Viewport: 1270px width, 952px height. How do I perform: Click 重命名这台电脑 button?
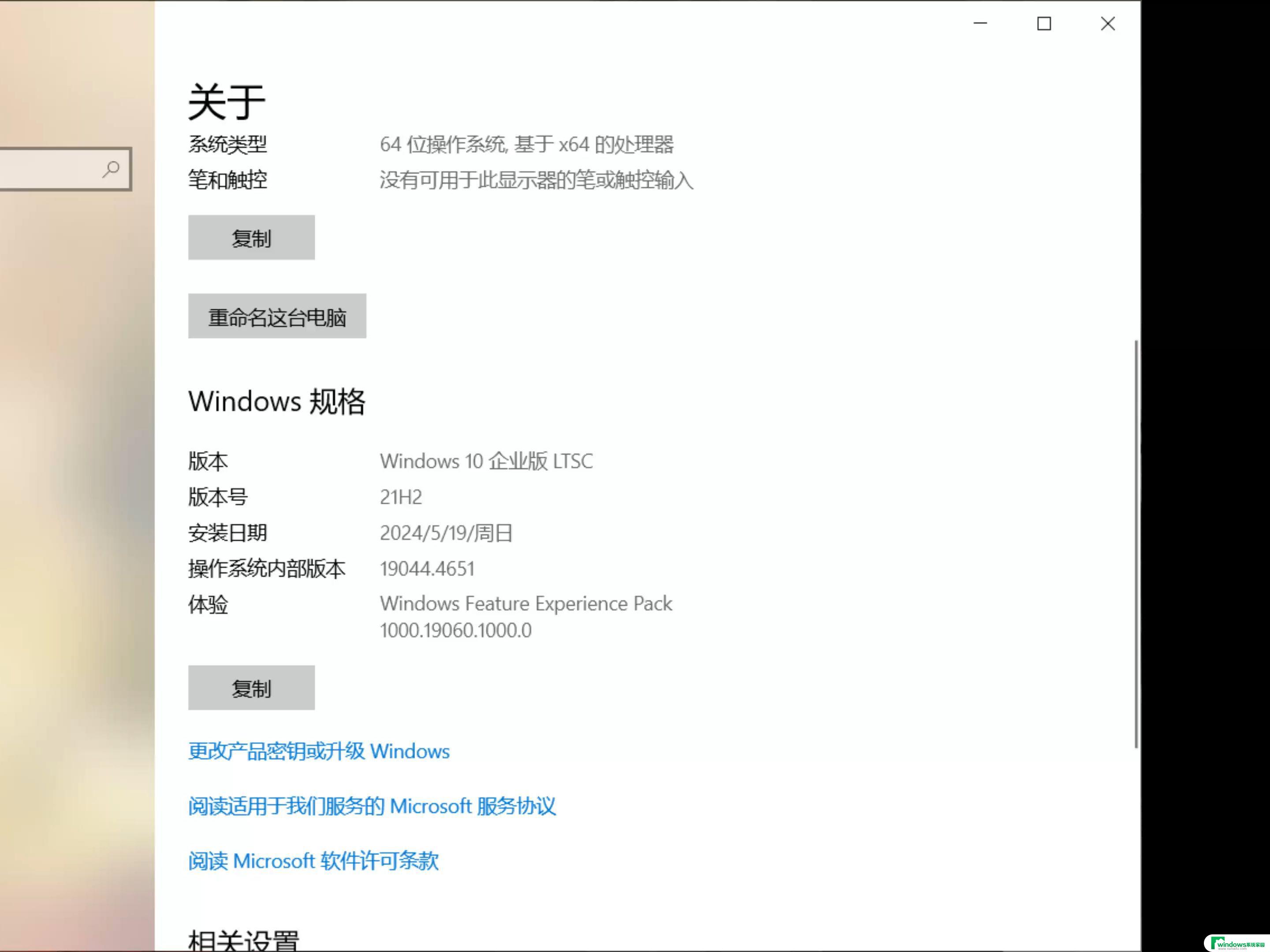click(277, 316)
